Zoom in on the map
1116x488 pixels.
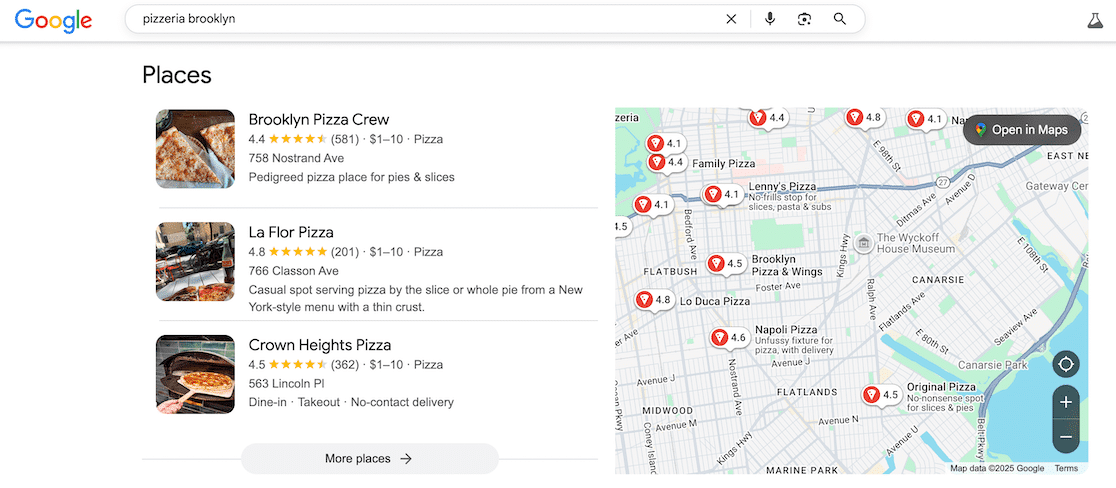pyautogui.click(x=1066, y=402)
